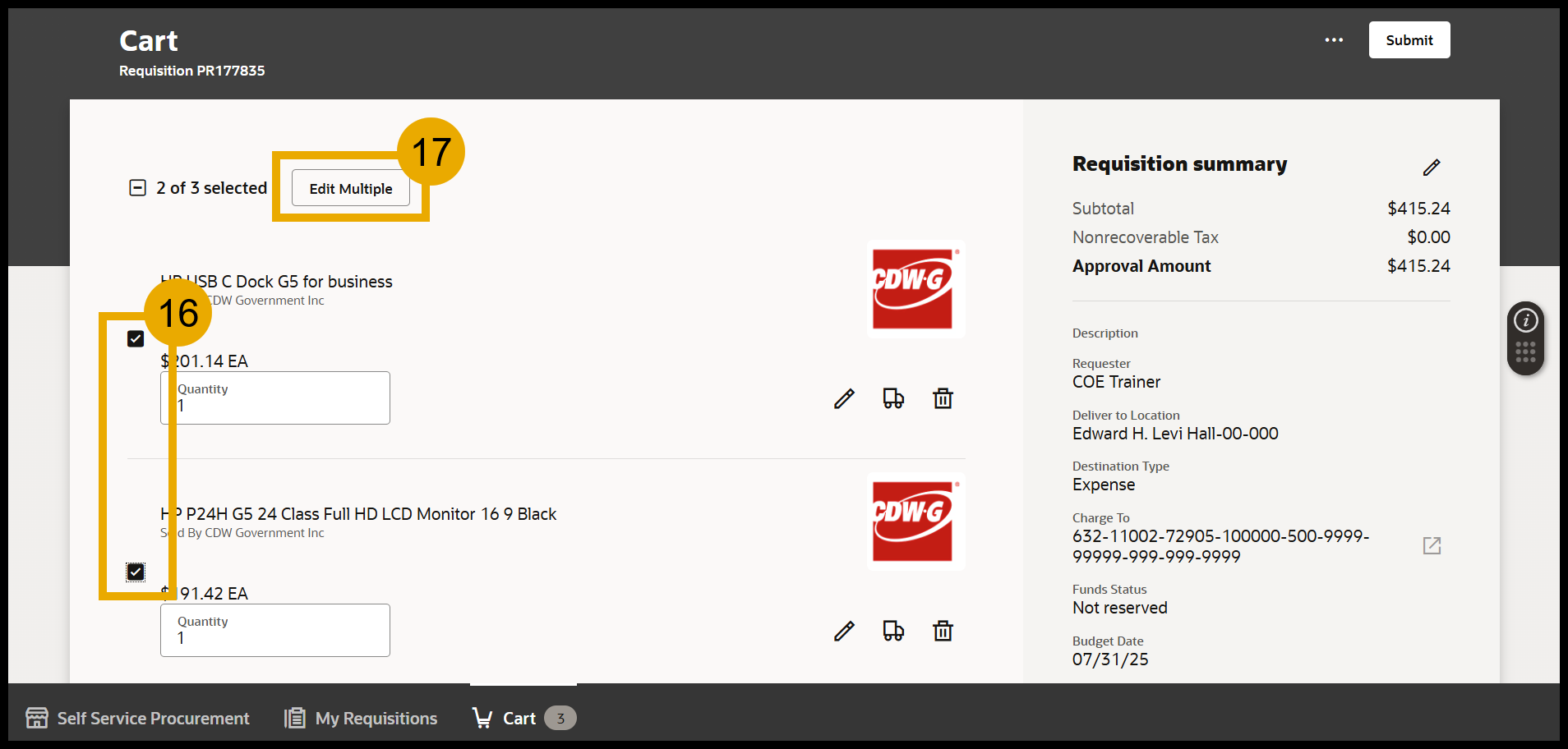Viewport: 1568px width, 749px height.
Task: Click the Edit Multiple button
Action: [x=350, y=188]
